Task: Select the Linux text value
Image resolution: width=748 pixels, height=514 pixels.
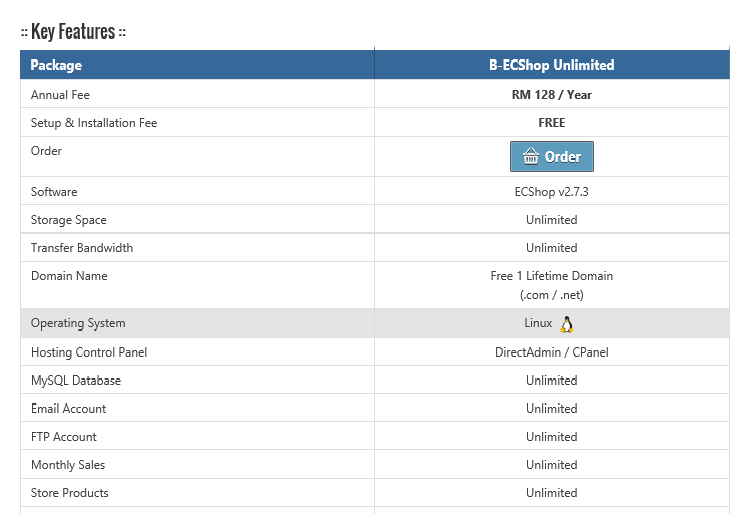Action: coord(538,323)
